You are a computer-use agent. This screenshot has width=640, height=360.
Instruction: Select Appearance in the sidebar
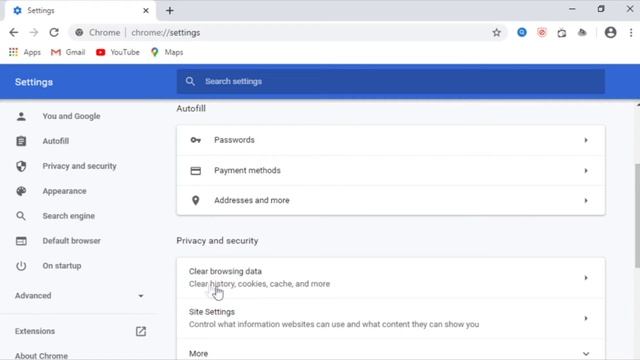(x=64, y=191)
